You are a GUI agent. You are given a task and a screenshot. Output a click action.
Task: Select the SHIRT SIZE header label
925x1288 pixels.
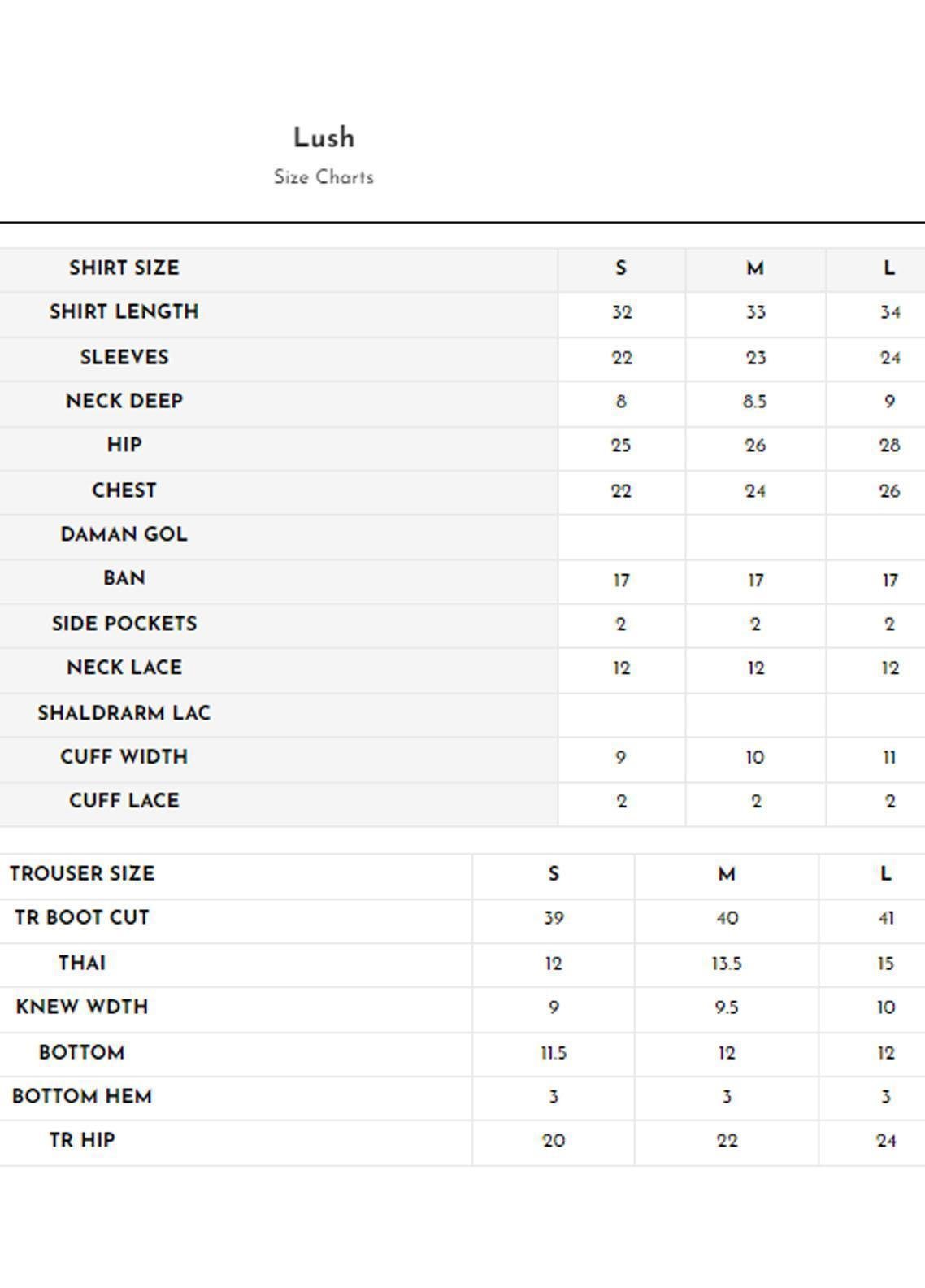(124, 268)
